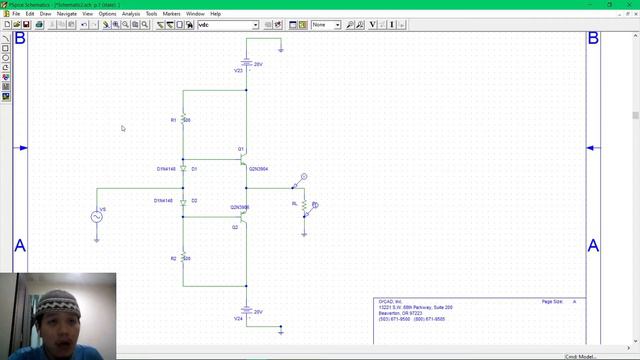Screen dimensions: 640x360
Task: Click the Copy icon in the toolbar
Action: click(61, 25)
